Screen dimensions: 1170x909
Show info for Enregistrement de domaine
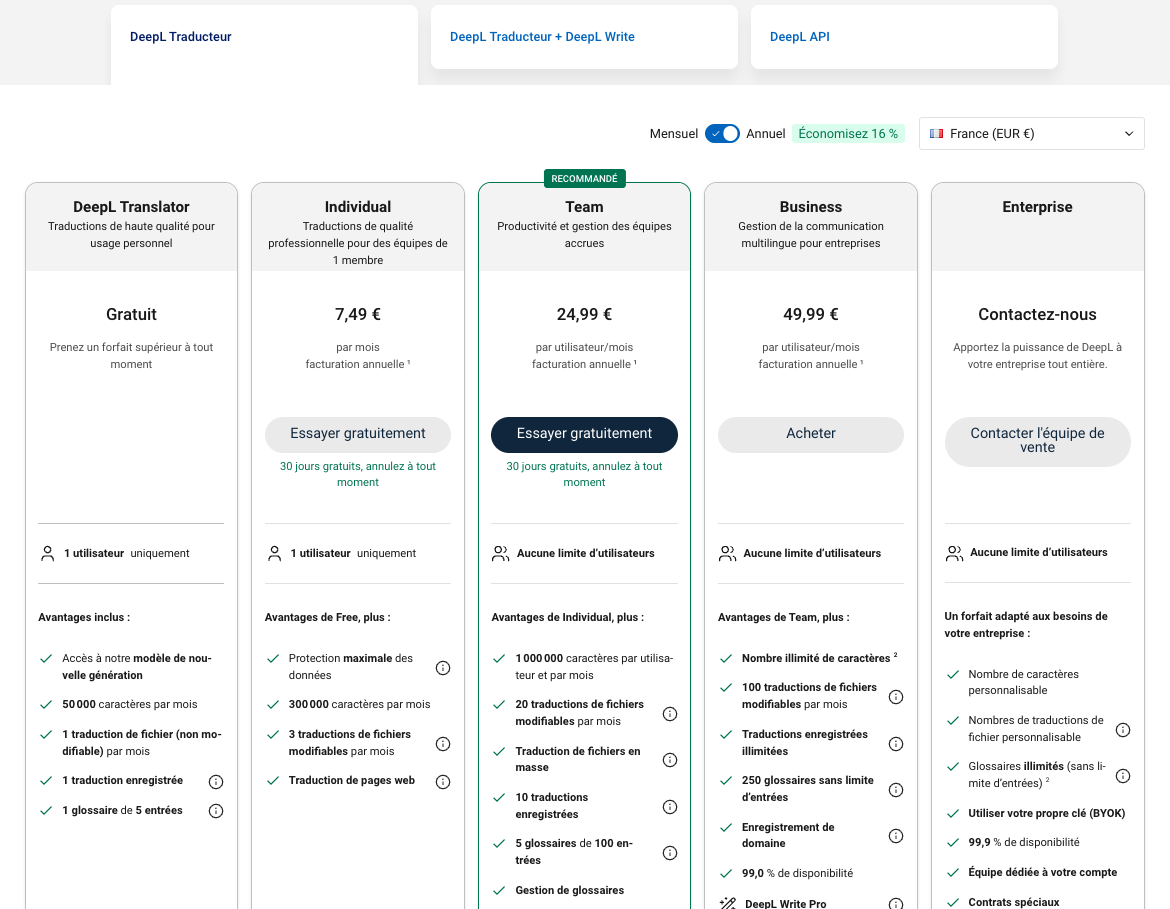[x=896, y=836]
